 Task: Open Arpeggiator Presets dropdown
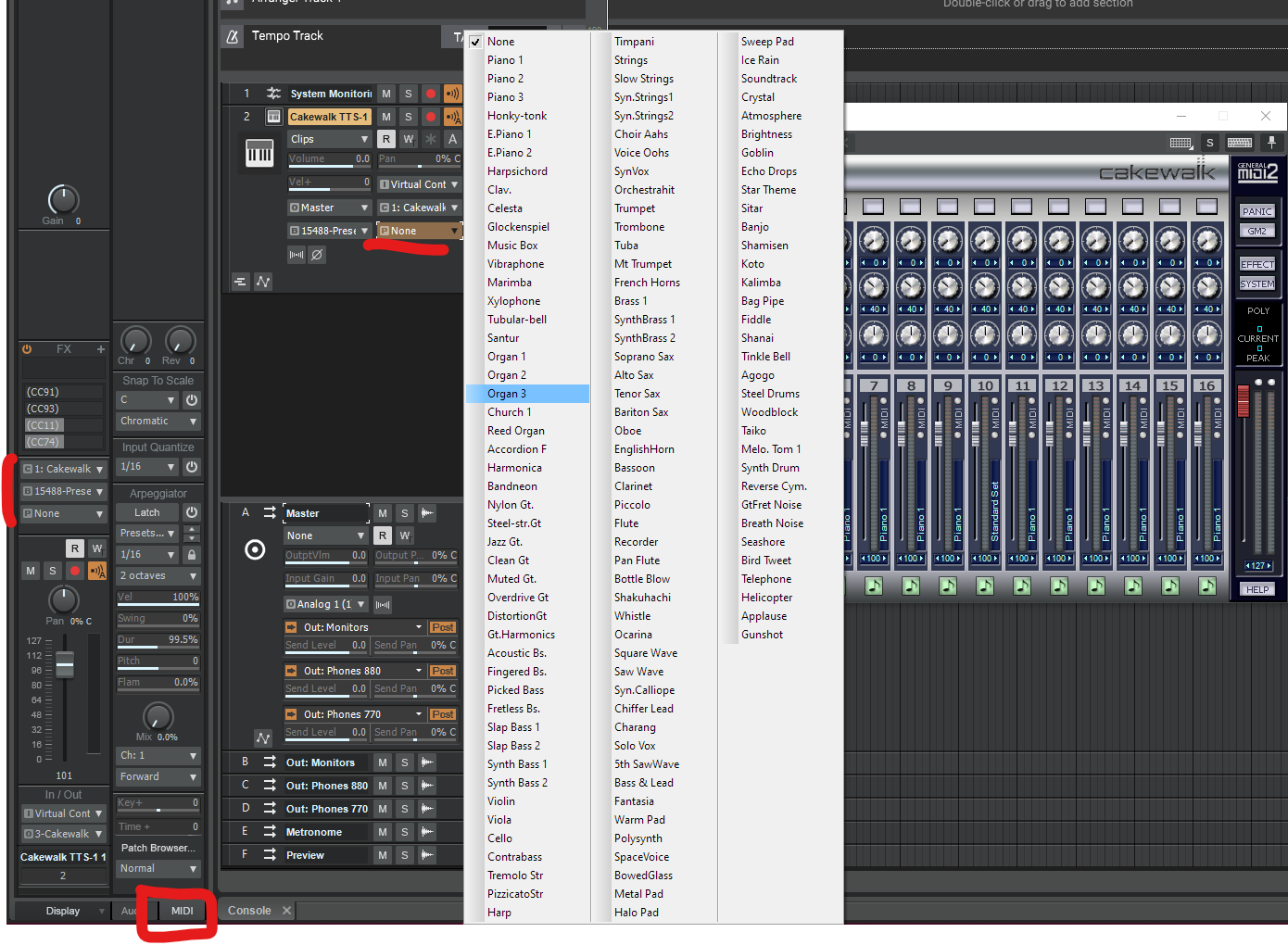point(147,533)
